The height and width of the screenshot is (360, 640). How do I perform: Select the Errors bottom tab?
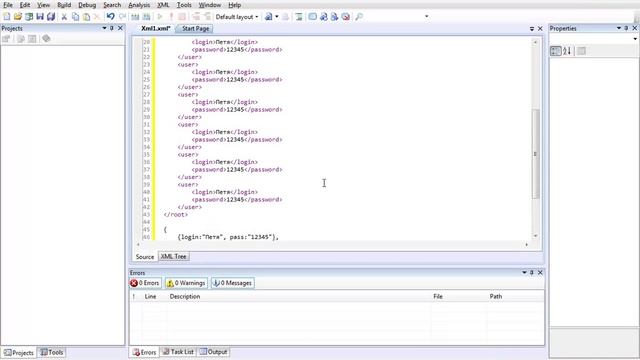[144, 352]
